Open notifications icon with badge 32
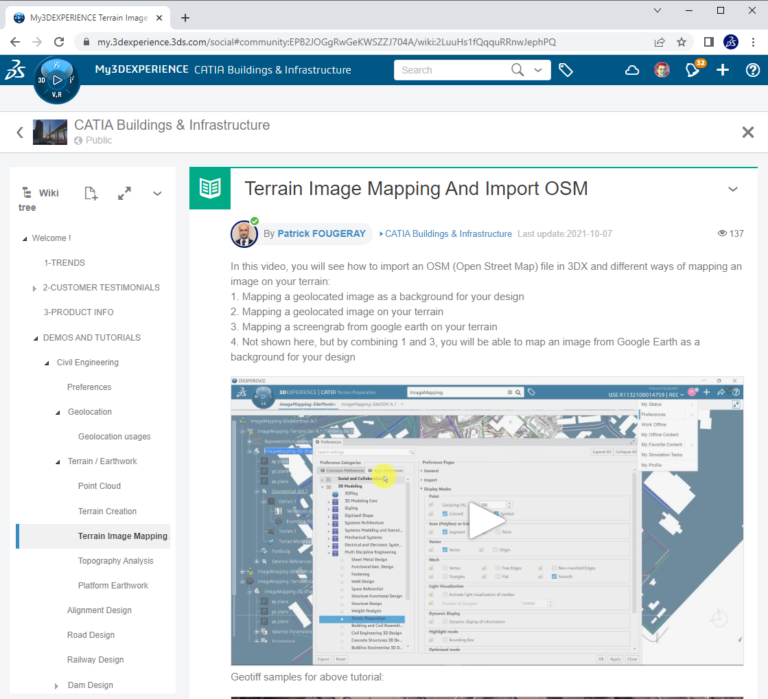768x699 pixels. point(692,70)
